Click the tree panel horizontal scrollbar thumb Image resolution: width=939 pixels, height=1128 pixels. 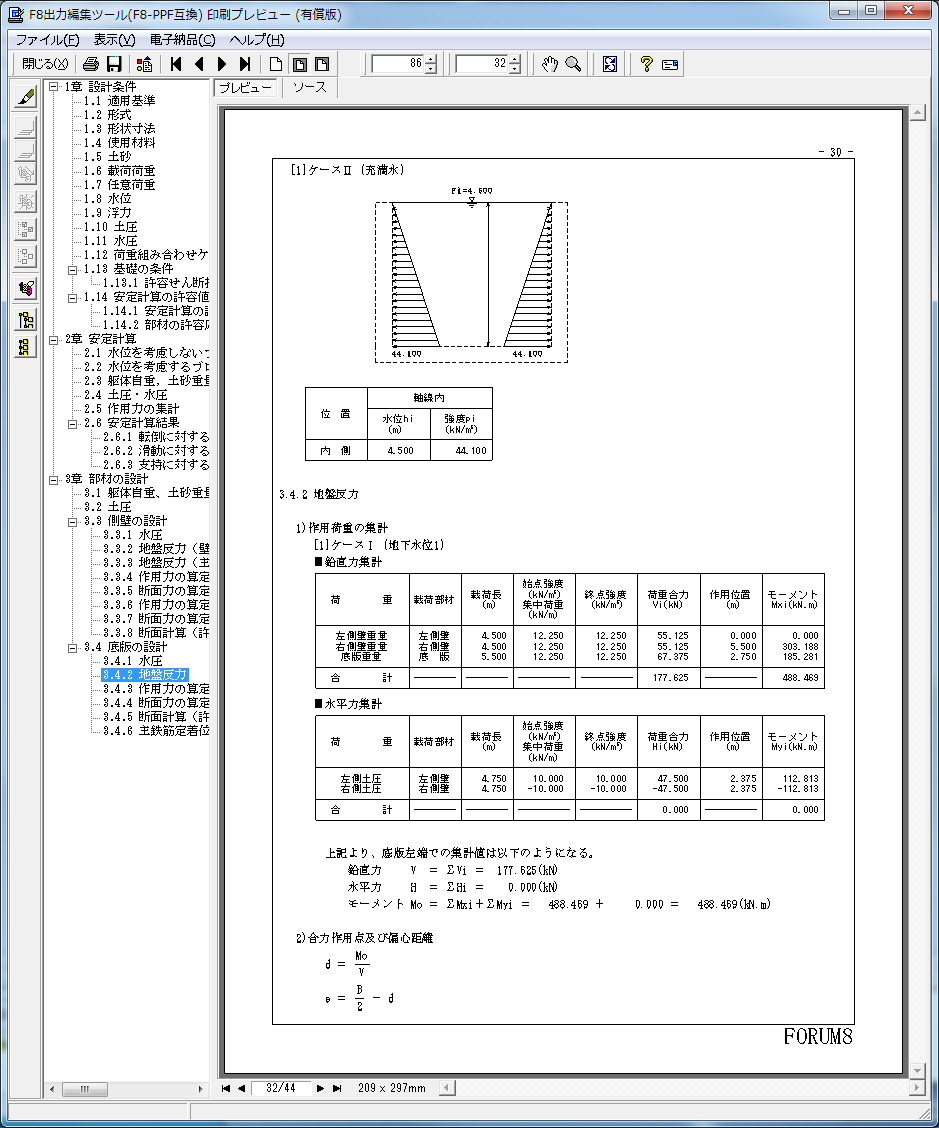click(x=84, y=1089)
